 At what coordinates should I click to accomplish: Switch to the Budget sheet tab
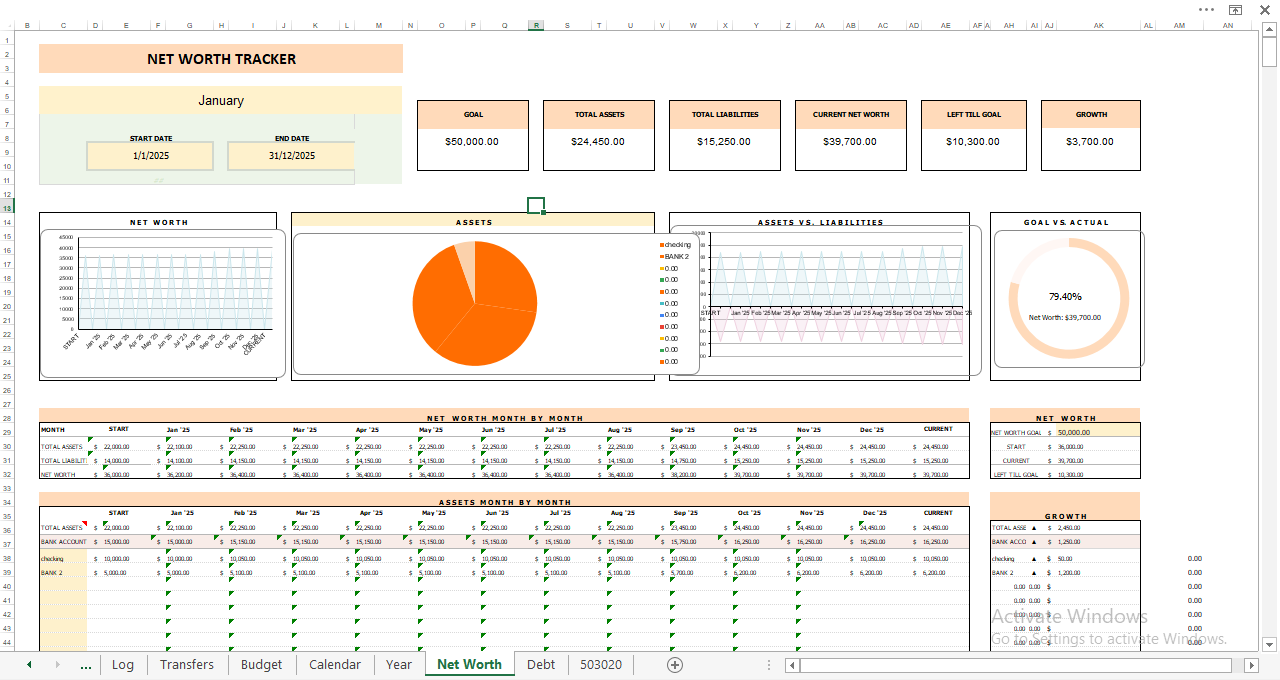coord(261,664)
